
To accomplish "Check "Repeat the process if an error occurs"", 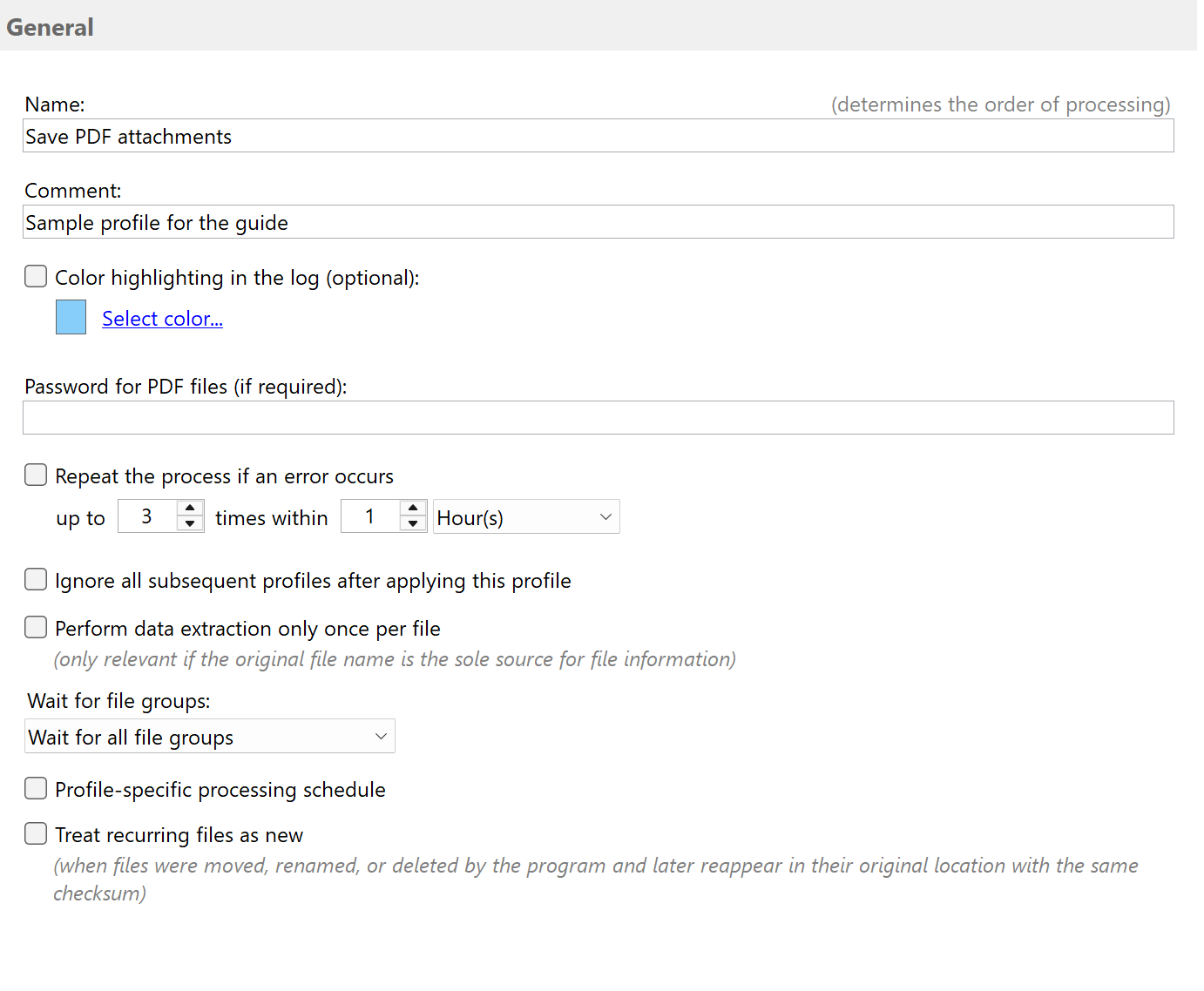I will click(36, 475).
